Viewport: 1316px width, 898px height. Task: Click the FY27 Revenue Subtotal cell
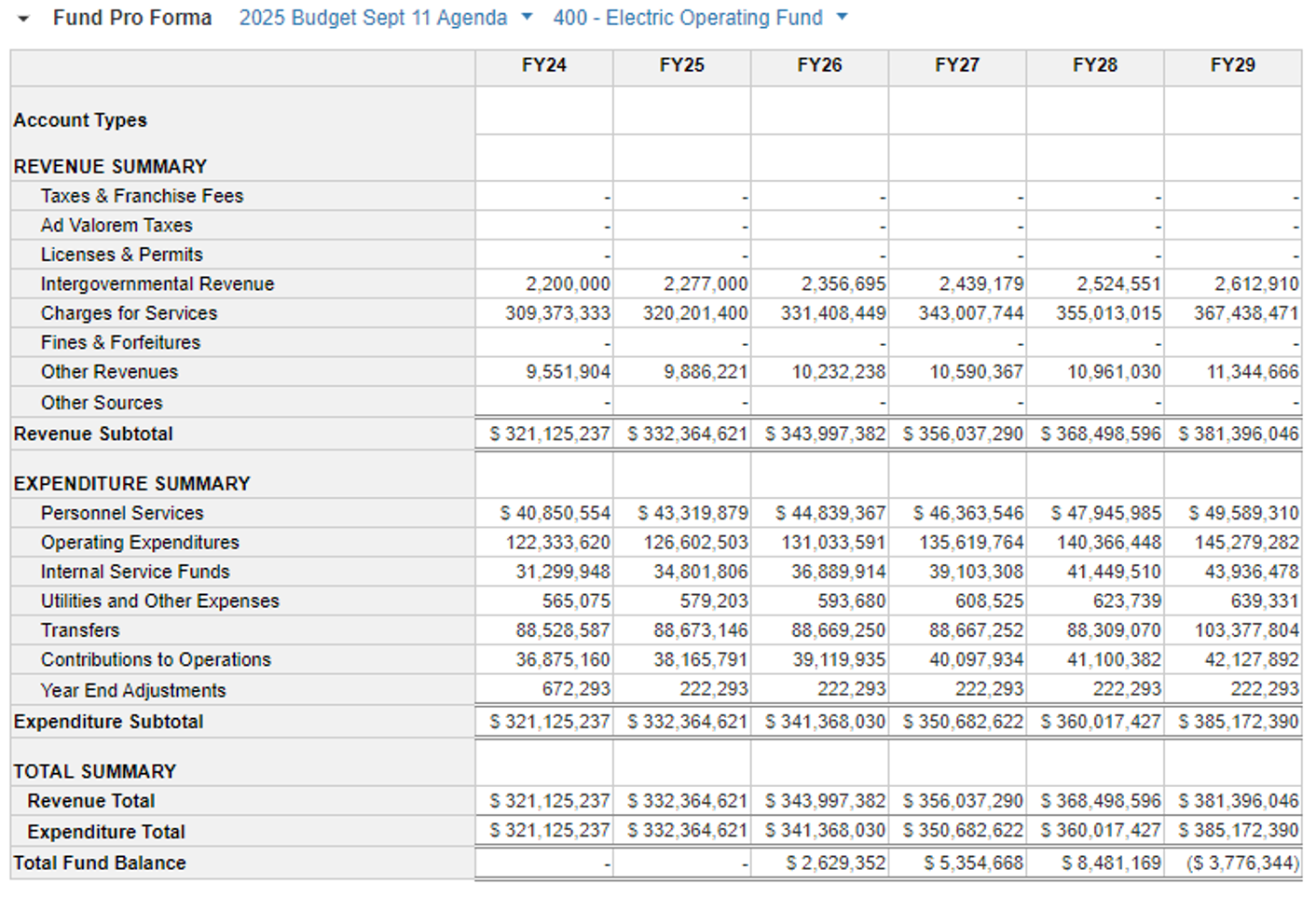pyautogui.click(x=963, y=435)
